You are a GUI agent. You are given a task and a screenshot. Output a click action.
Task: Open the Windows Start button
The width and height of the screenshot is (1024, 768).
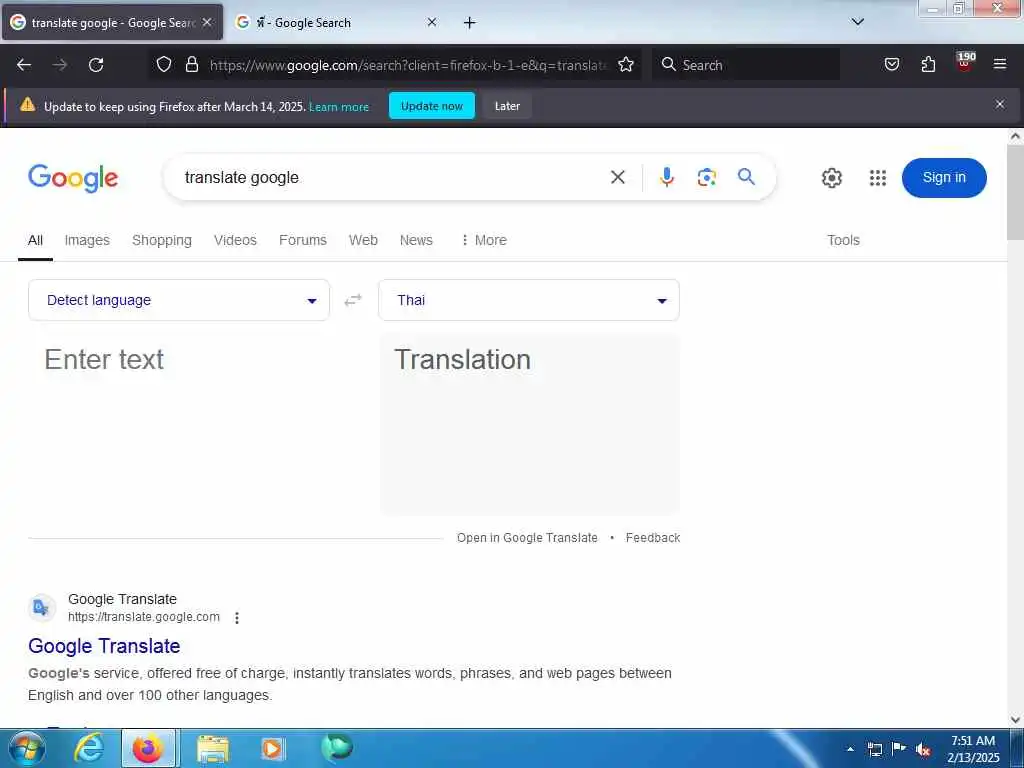(x=26, y=748)
